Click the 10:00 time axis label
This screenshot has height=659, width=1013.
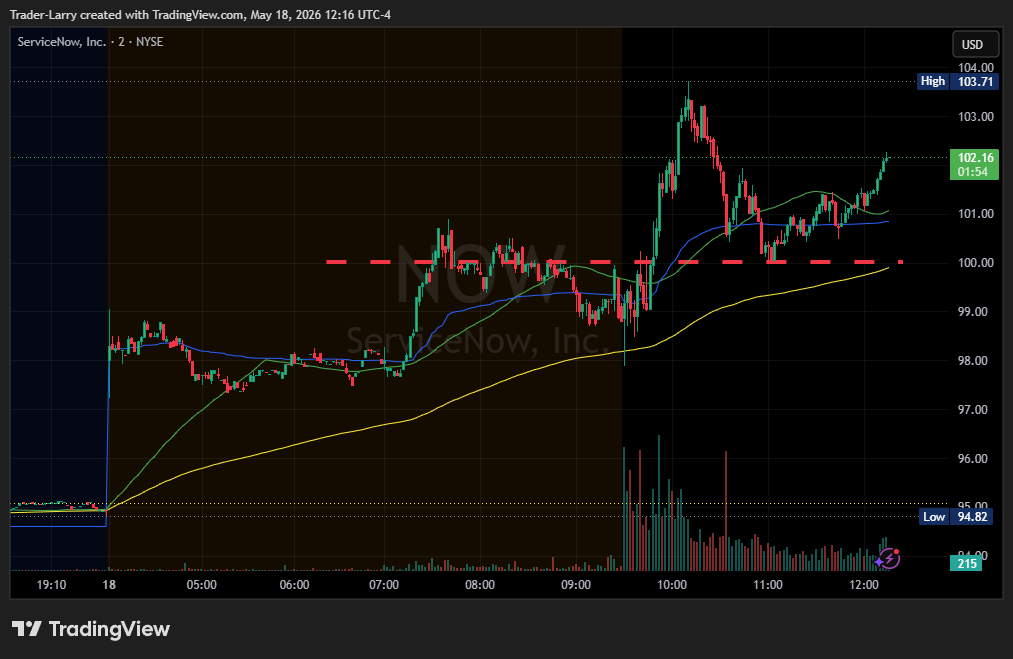(x=672, y=585)
